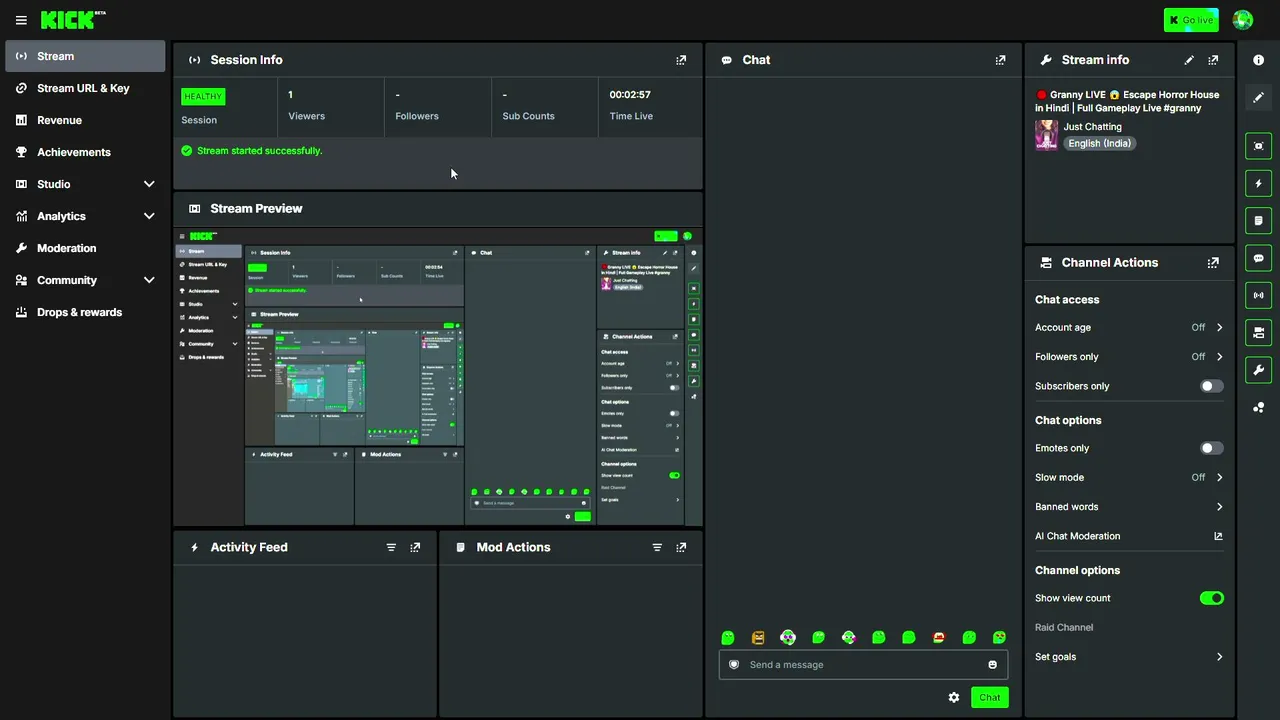Open Achievements in the sidebar
Image resolution: width=1280 pixels, height=720 pixels.
click(x=85, y=152)
